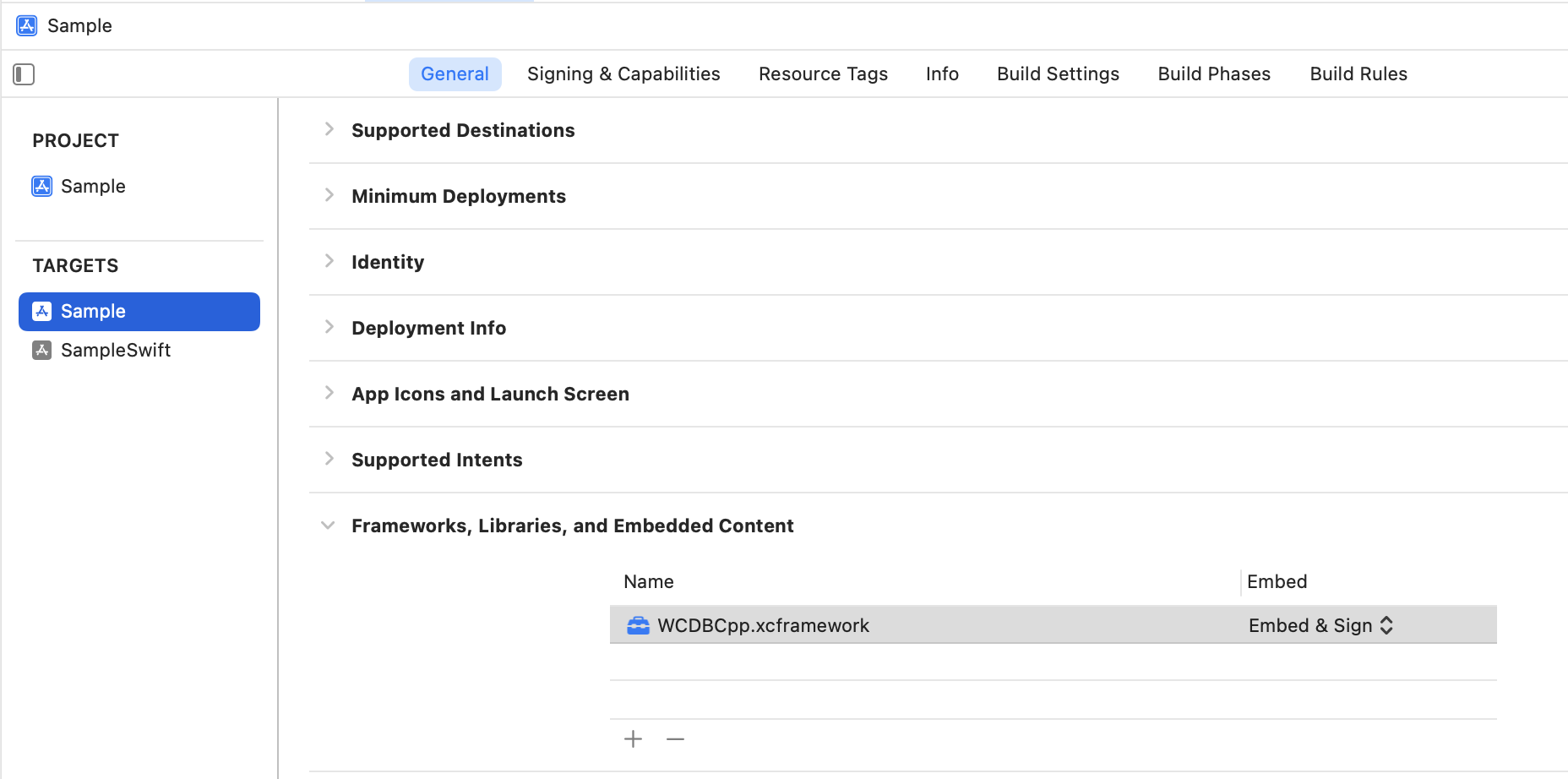Click the app icon of Sample target

click(42, 311)
